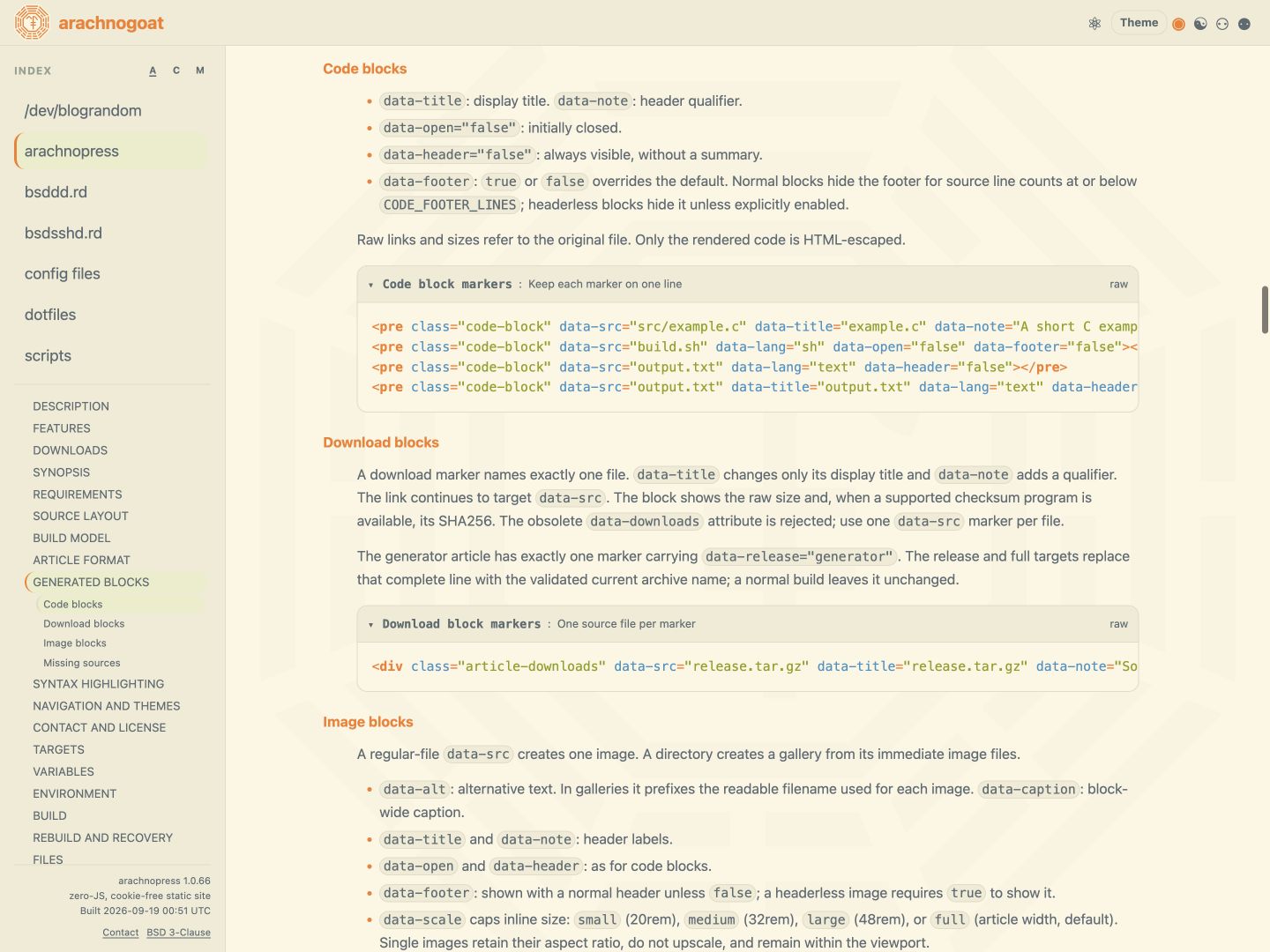
Task: Click the data-caption inline code
Action: [1028, 789]
